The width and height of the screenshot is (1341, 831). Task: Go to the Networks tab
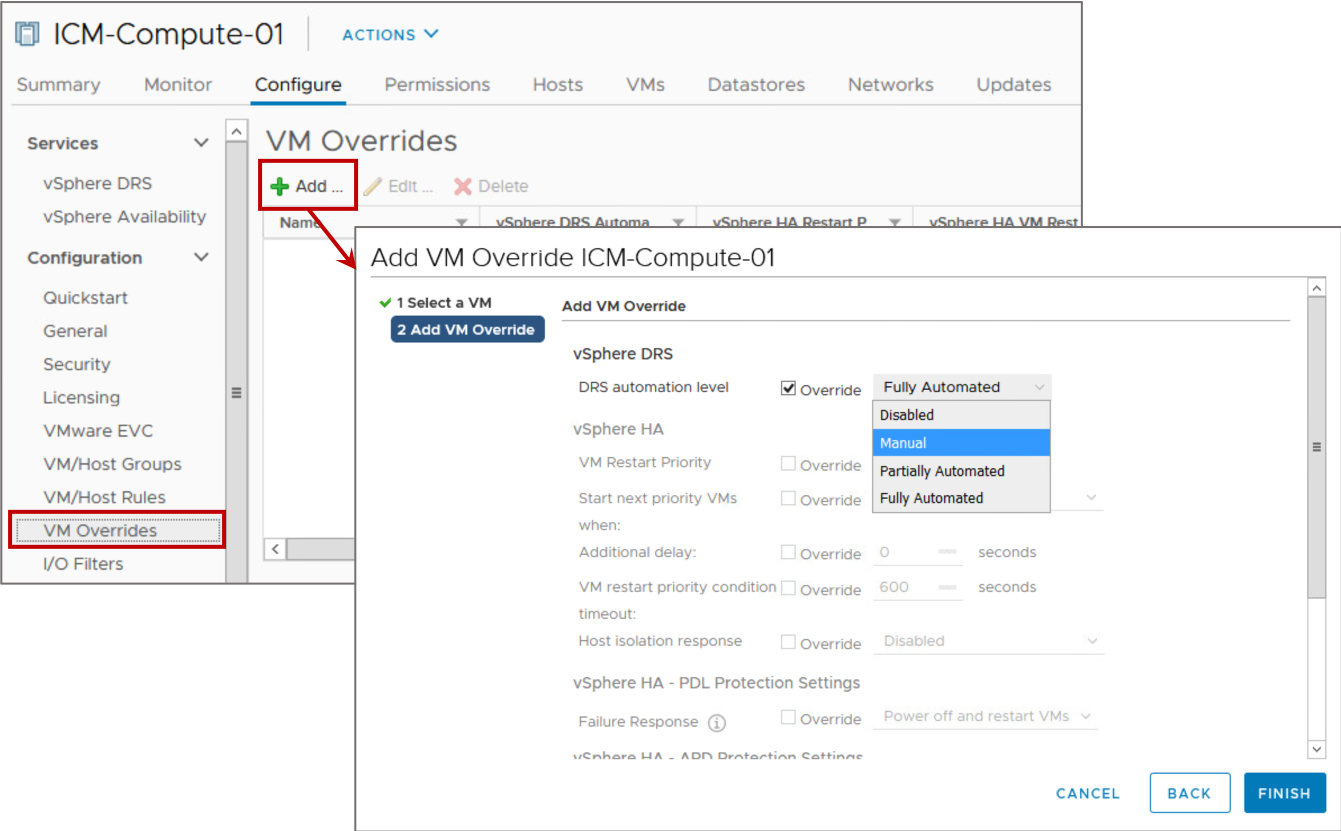(891, 85)
